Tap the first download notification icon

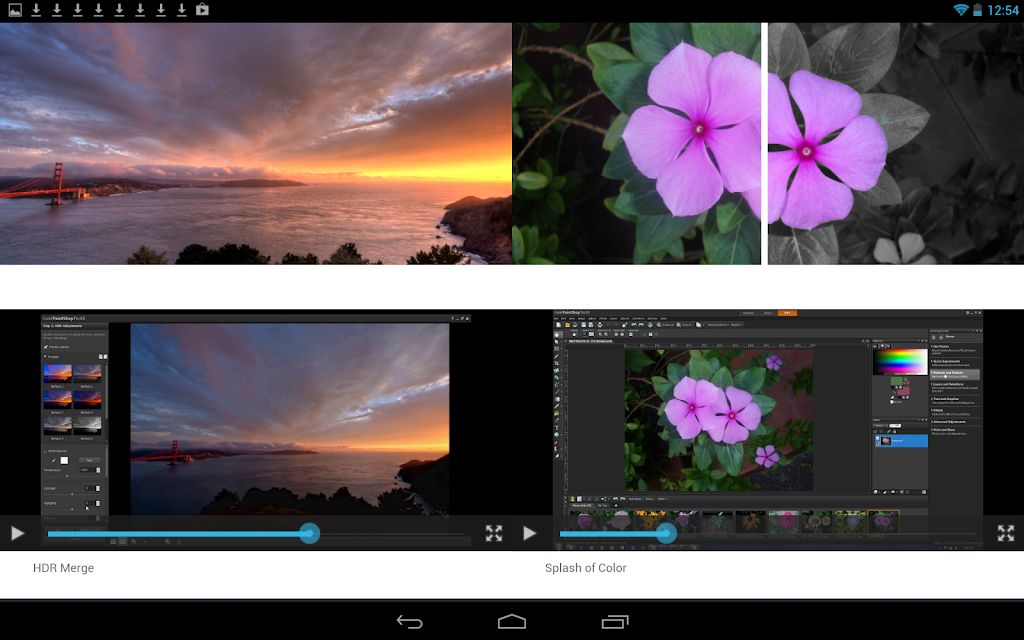pos(36,10)
